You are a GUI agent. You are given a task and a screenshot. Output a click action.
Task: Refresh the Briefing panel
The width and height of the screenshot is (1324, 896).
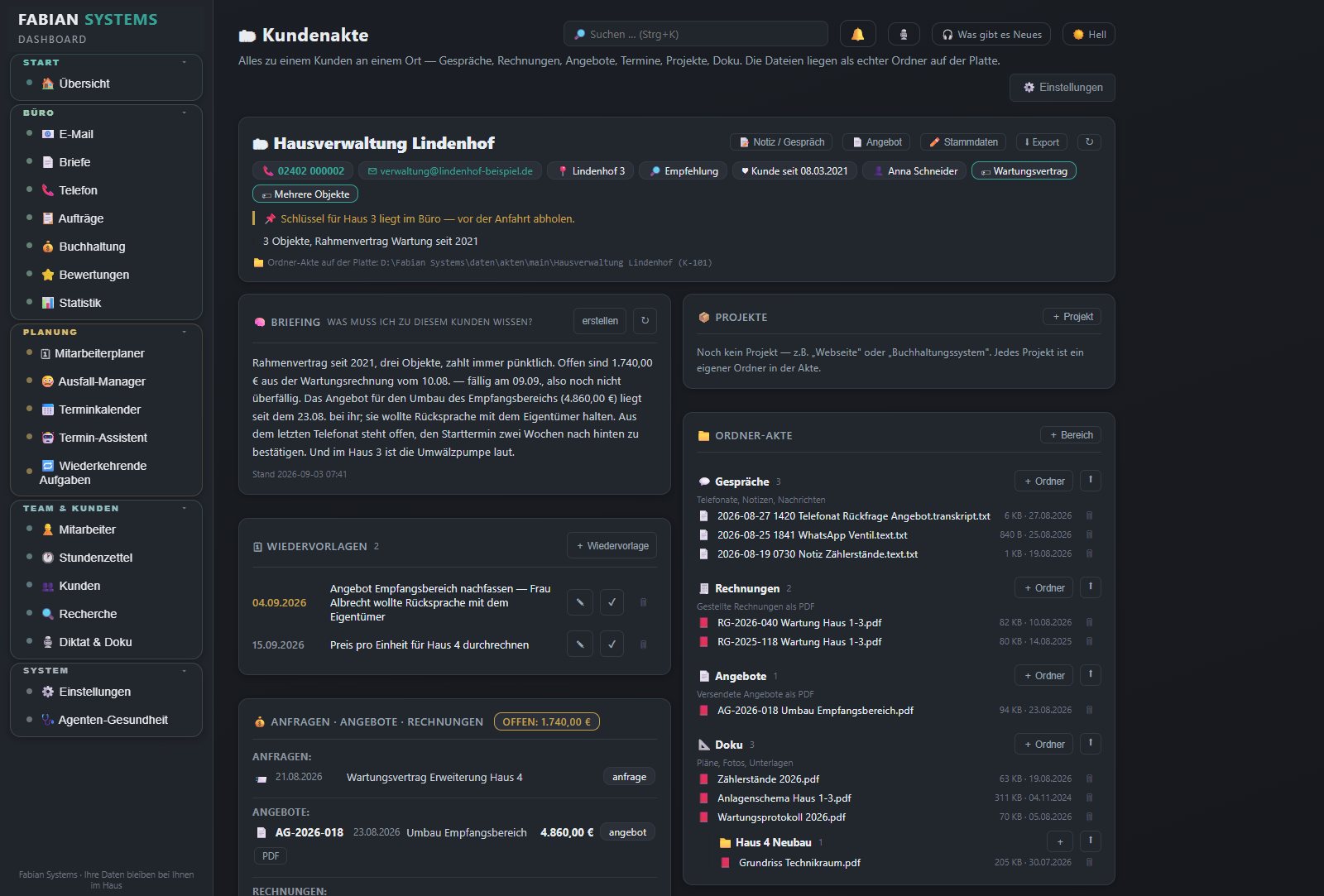[x=645, y=321]
